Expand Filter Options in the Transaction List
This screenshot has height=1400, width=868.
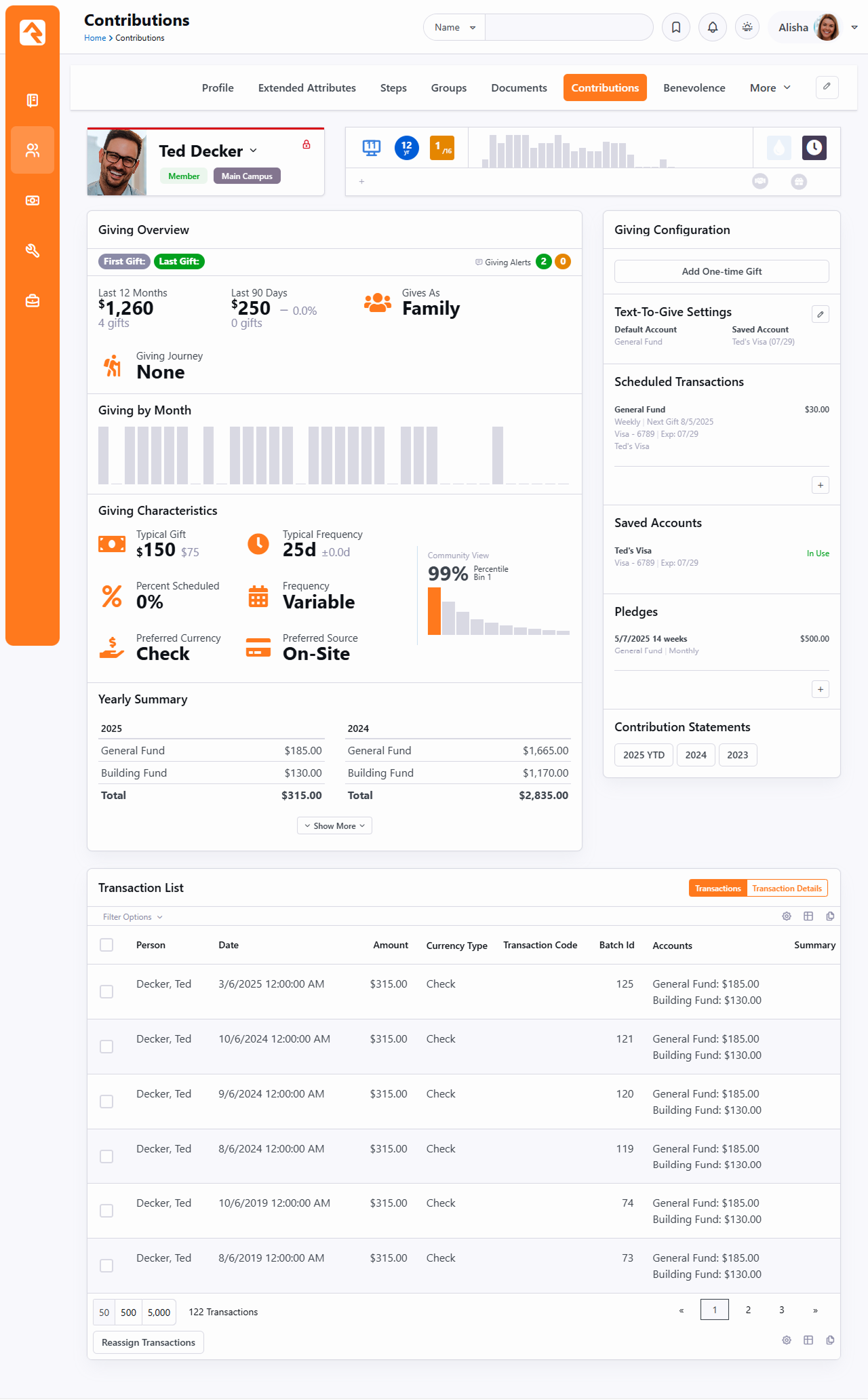pyautogui.click(x=132, y=917)
